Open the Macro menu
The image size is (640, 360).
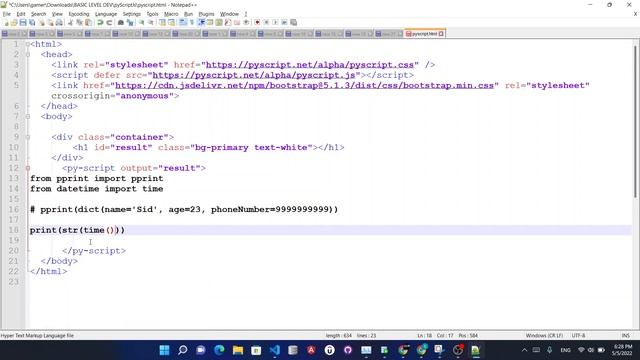pyautogui.click(x=171, y=14)
